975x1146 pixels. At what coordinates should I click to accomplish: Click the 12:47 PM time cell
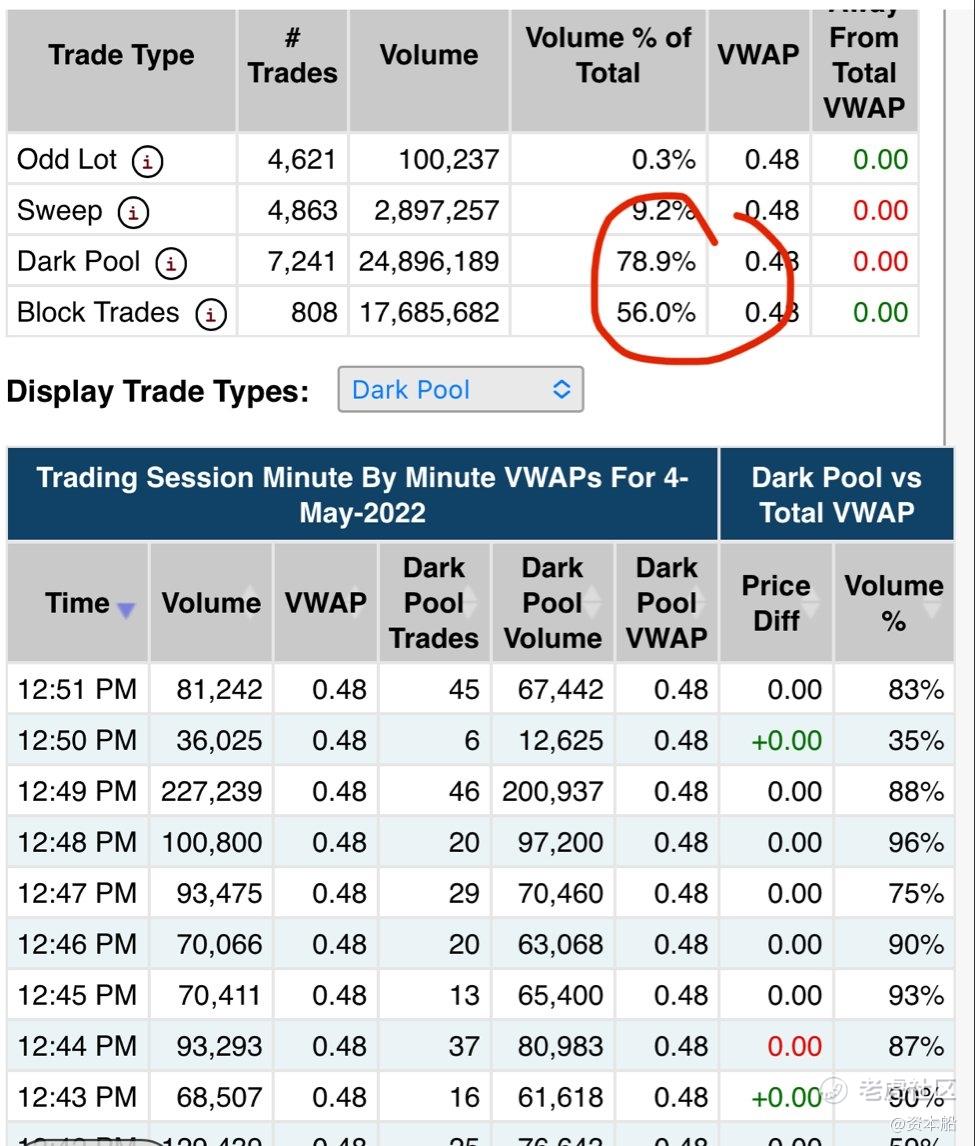[77, 893]
